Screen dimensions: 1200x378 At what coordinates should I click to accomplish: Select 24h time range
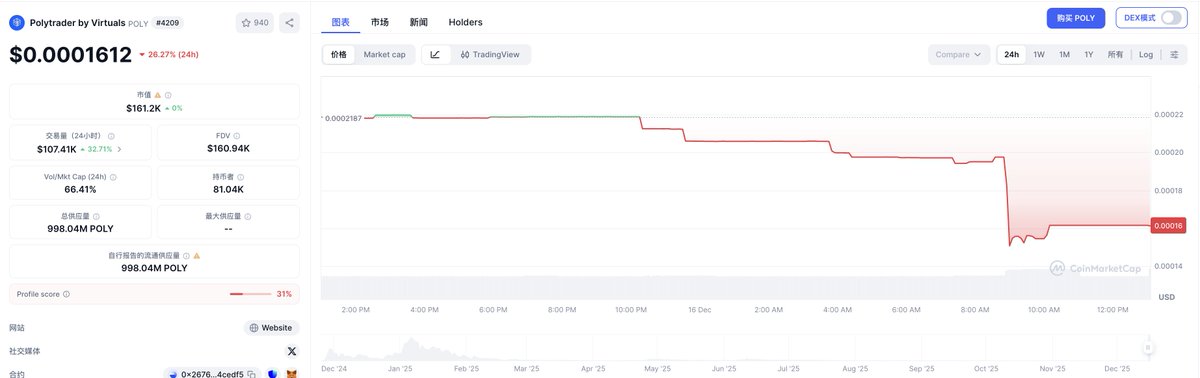point(1011,54)
